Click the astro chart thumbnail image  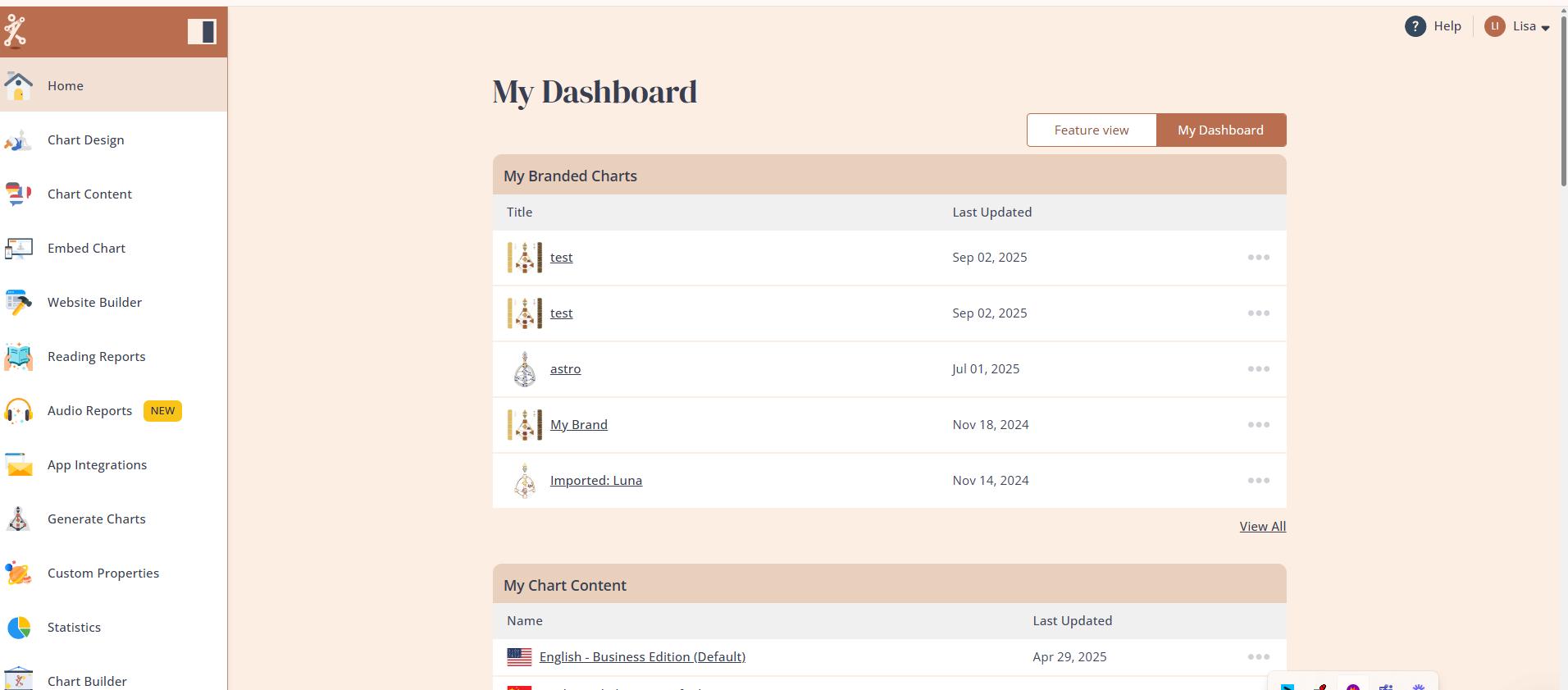click(x=525, y=369)
